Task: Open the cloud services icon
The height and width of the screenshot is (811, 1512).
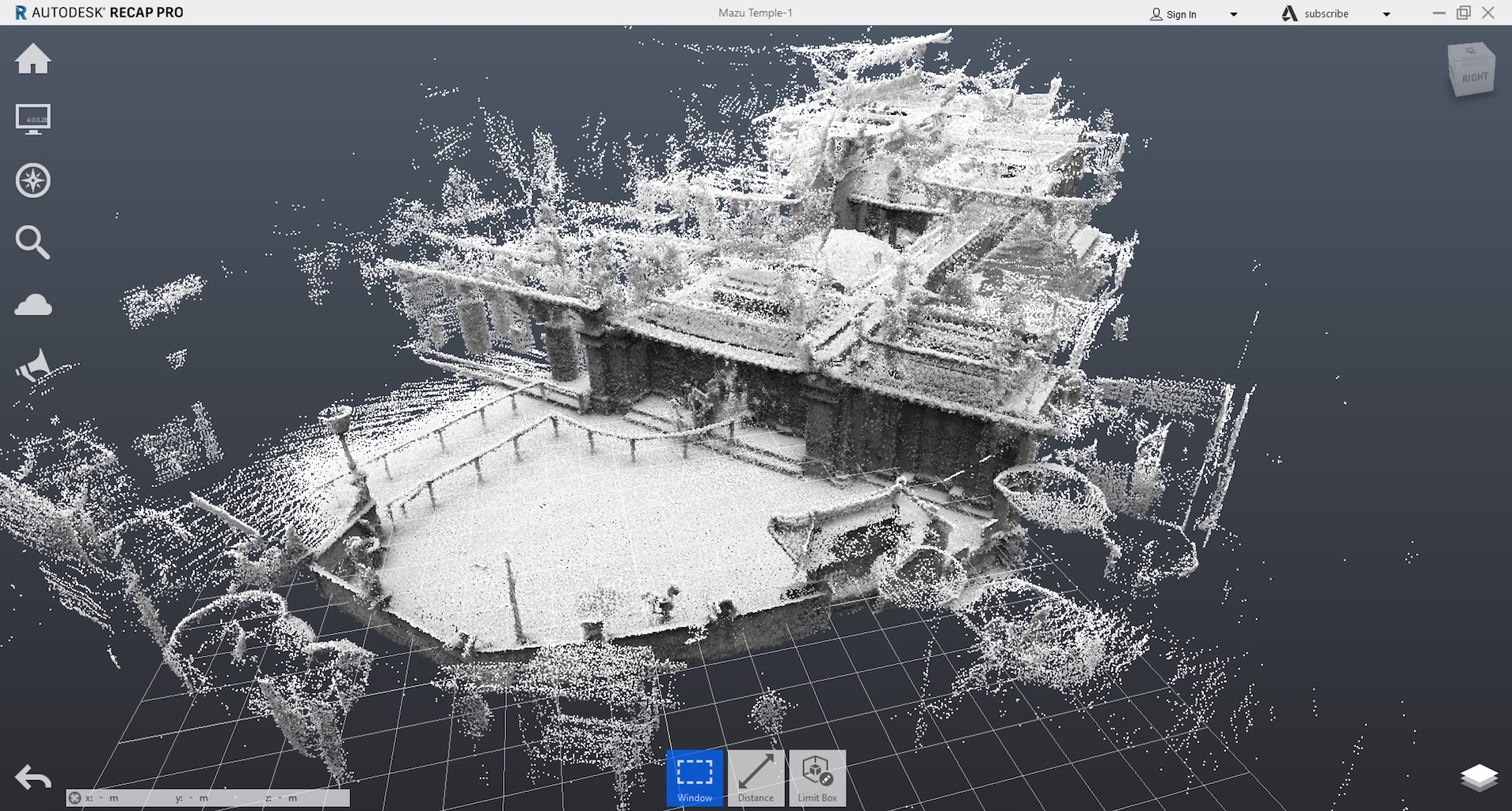Action: coord(33,305)
